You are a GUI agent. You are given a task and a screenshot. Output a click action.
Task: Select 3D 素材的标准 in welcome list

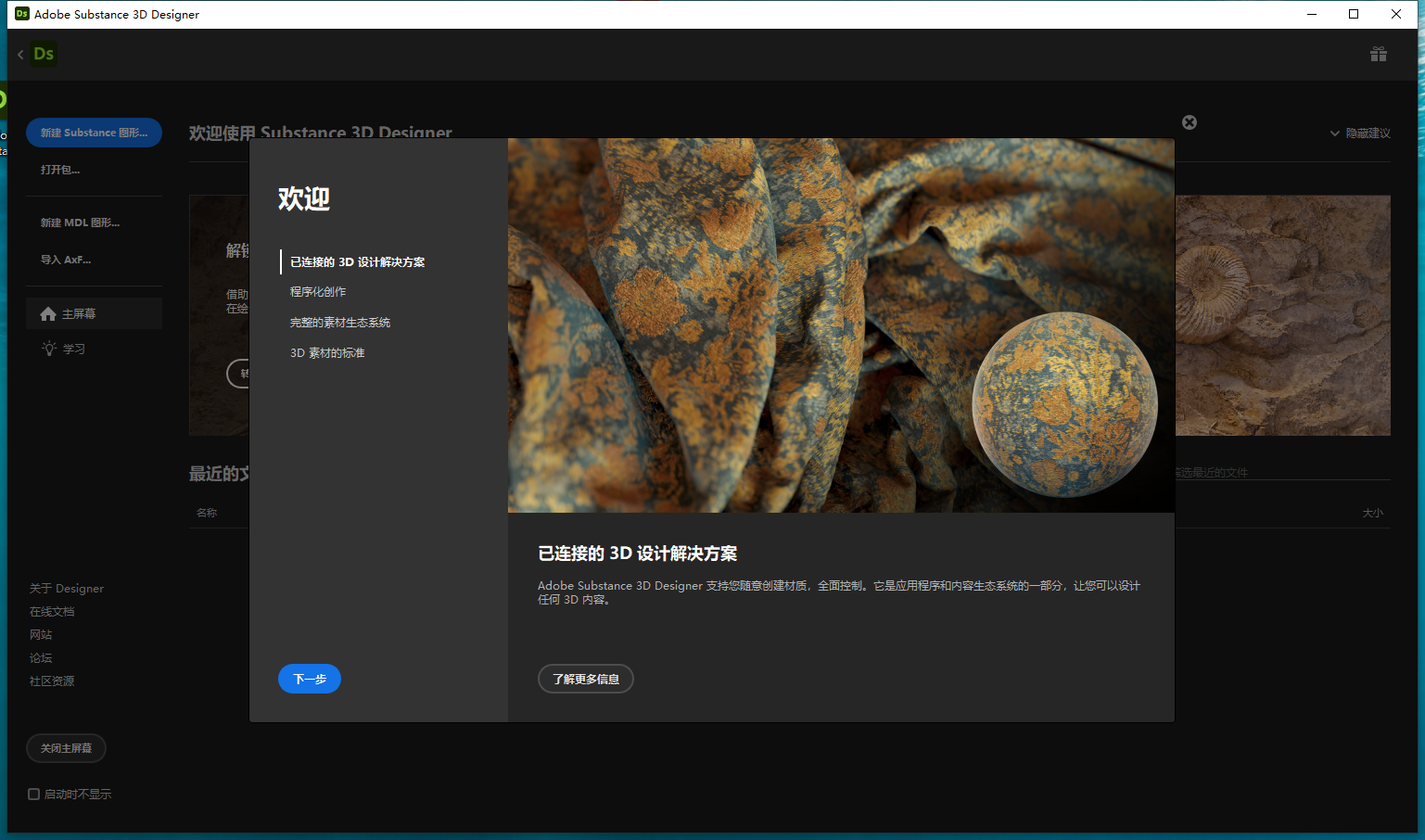coord(327,353)
